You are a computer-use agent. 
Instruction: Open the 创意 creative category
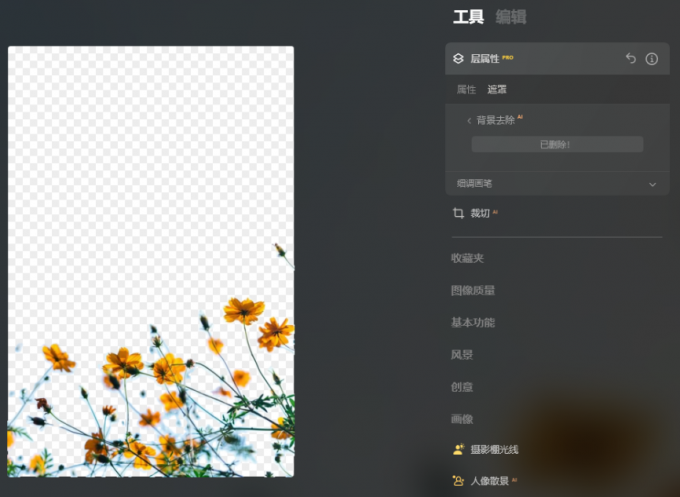click(461, 387)
